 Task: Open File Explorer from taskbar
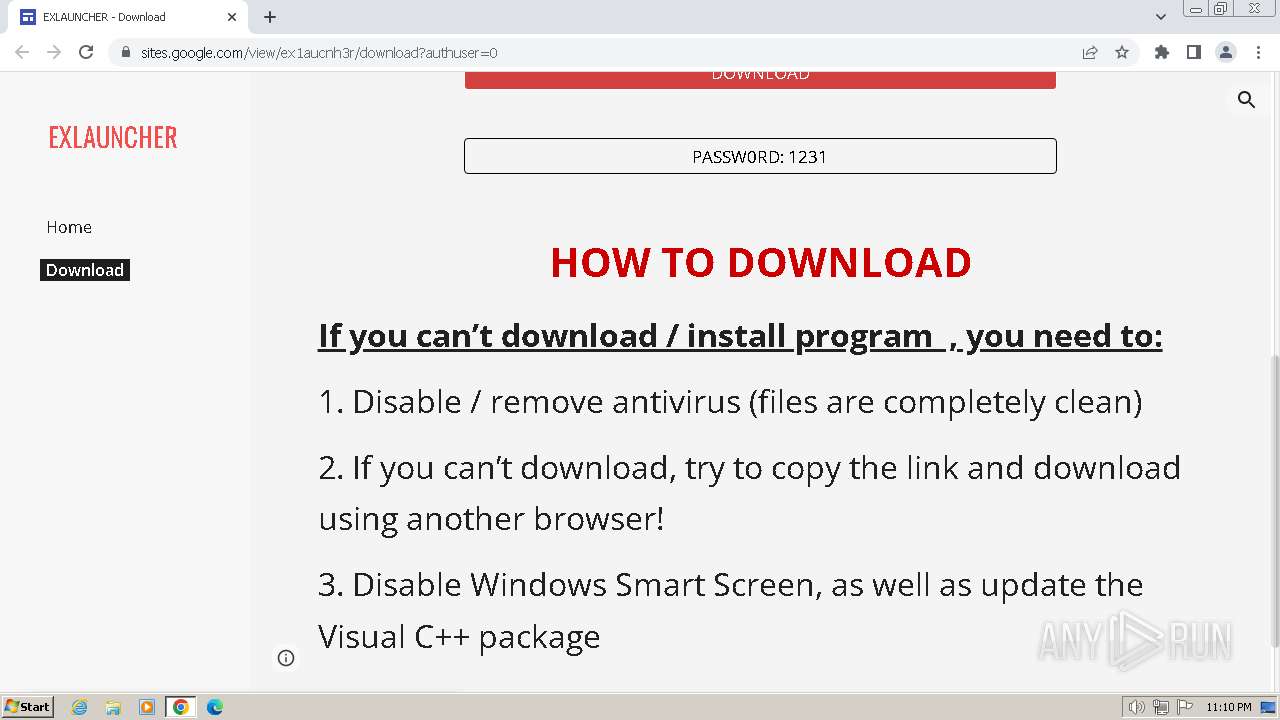113,707
